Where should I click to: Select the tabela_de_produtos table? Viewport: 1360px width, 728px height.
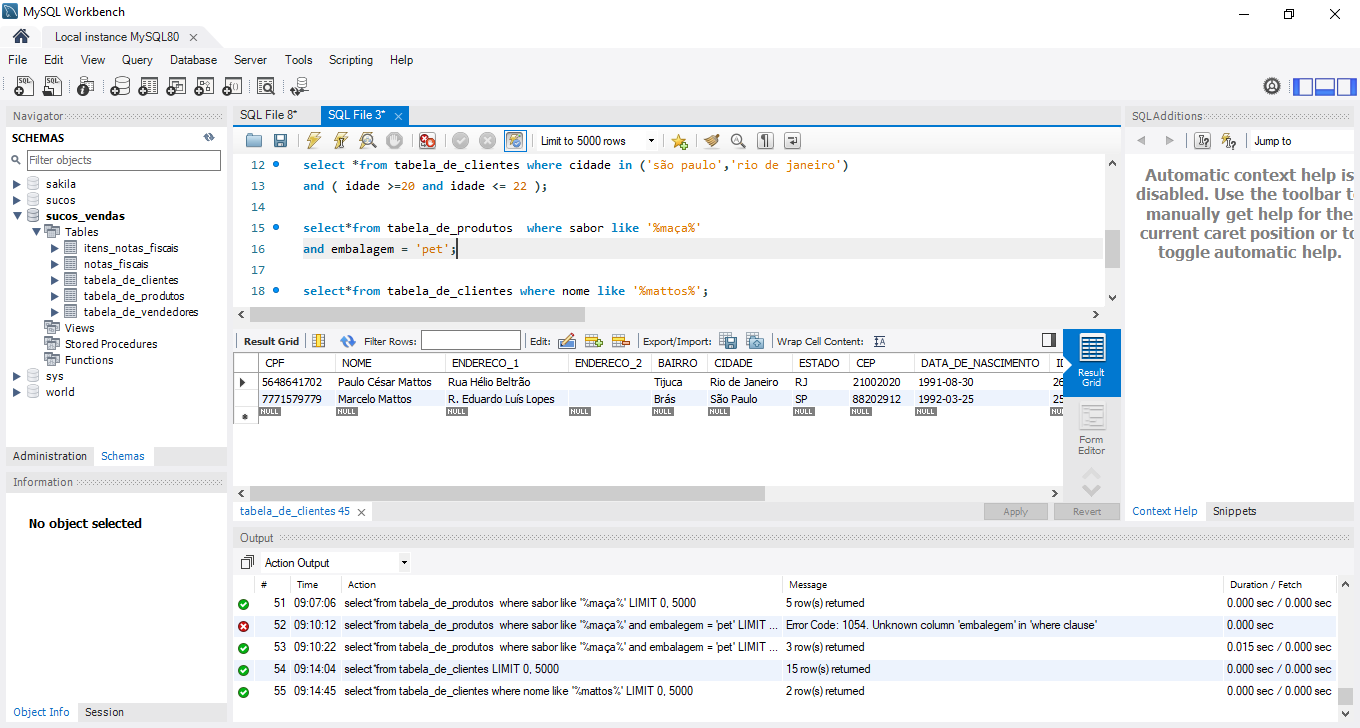click(x=134, y=296)
